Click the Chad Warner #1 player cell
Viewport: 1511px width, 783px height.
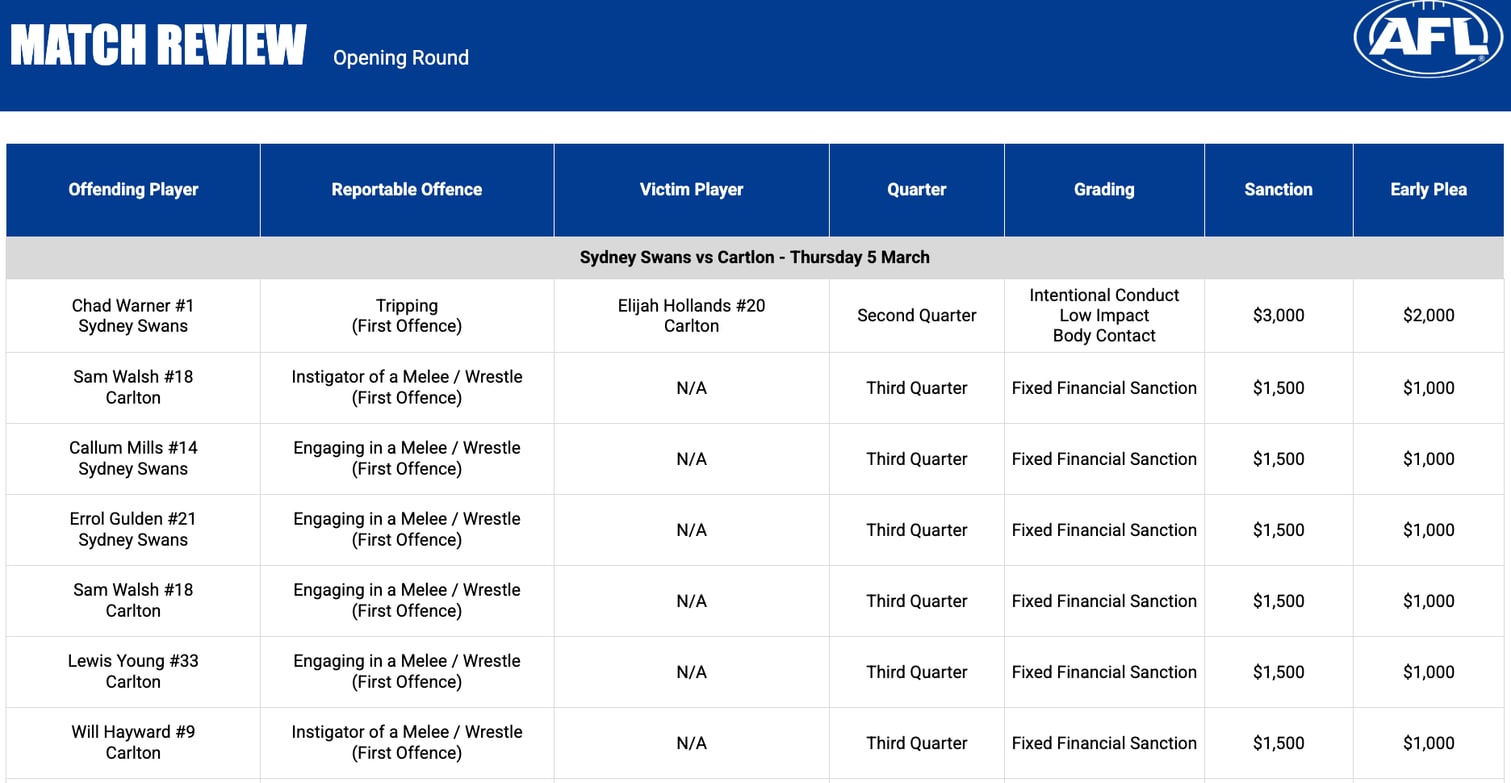133,316
